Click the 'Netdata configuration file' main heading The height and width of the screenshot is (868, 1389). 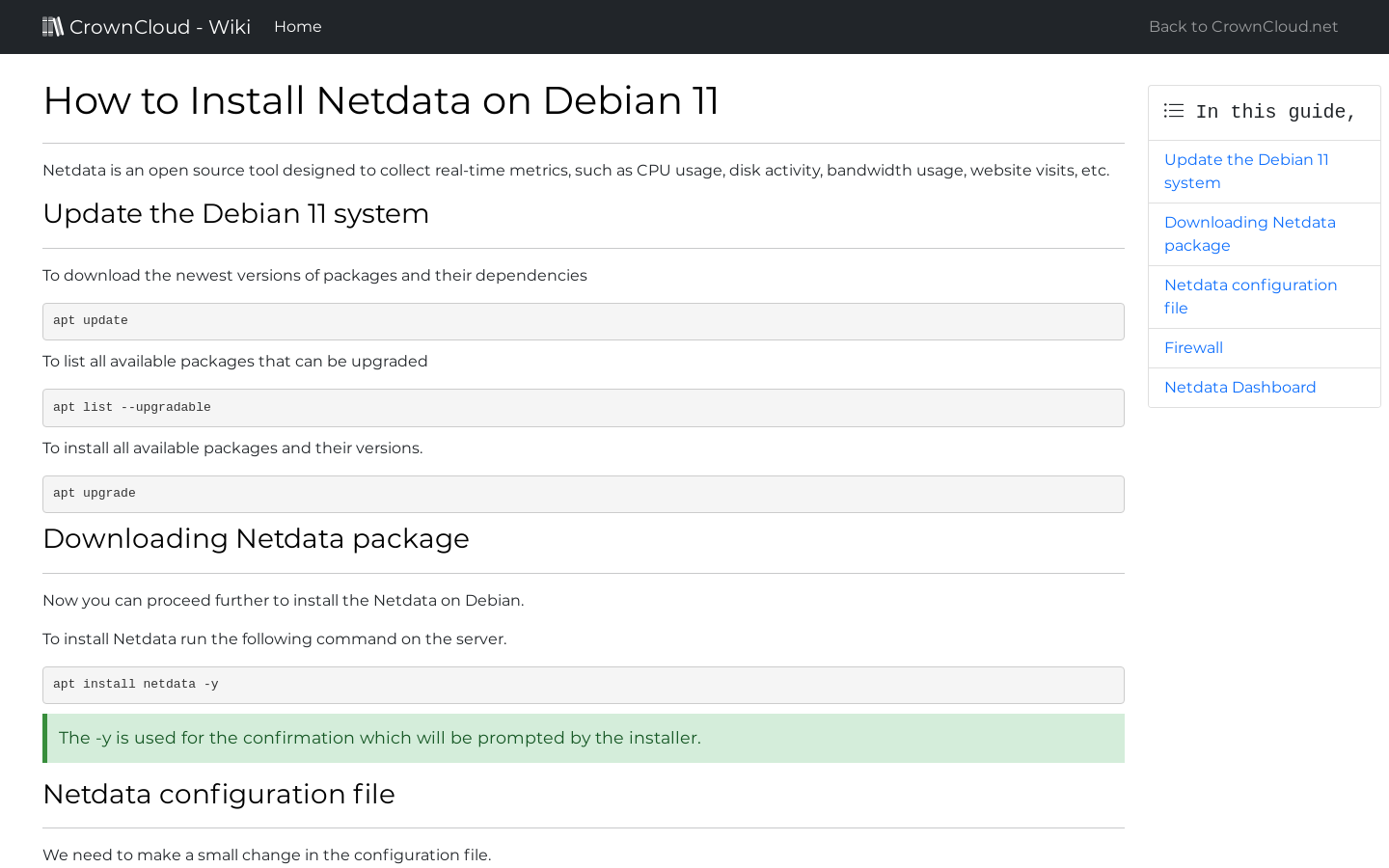(x=219, y=795)
